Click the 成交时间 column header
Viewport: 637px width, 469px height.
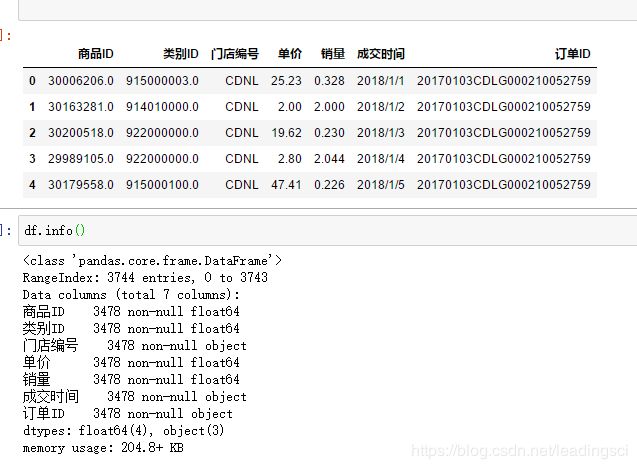(x=381, y=54)
